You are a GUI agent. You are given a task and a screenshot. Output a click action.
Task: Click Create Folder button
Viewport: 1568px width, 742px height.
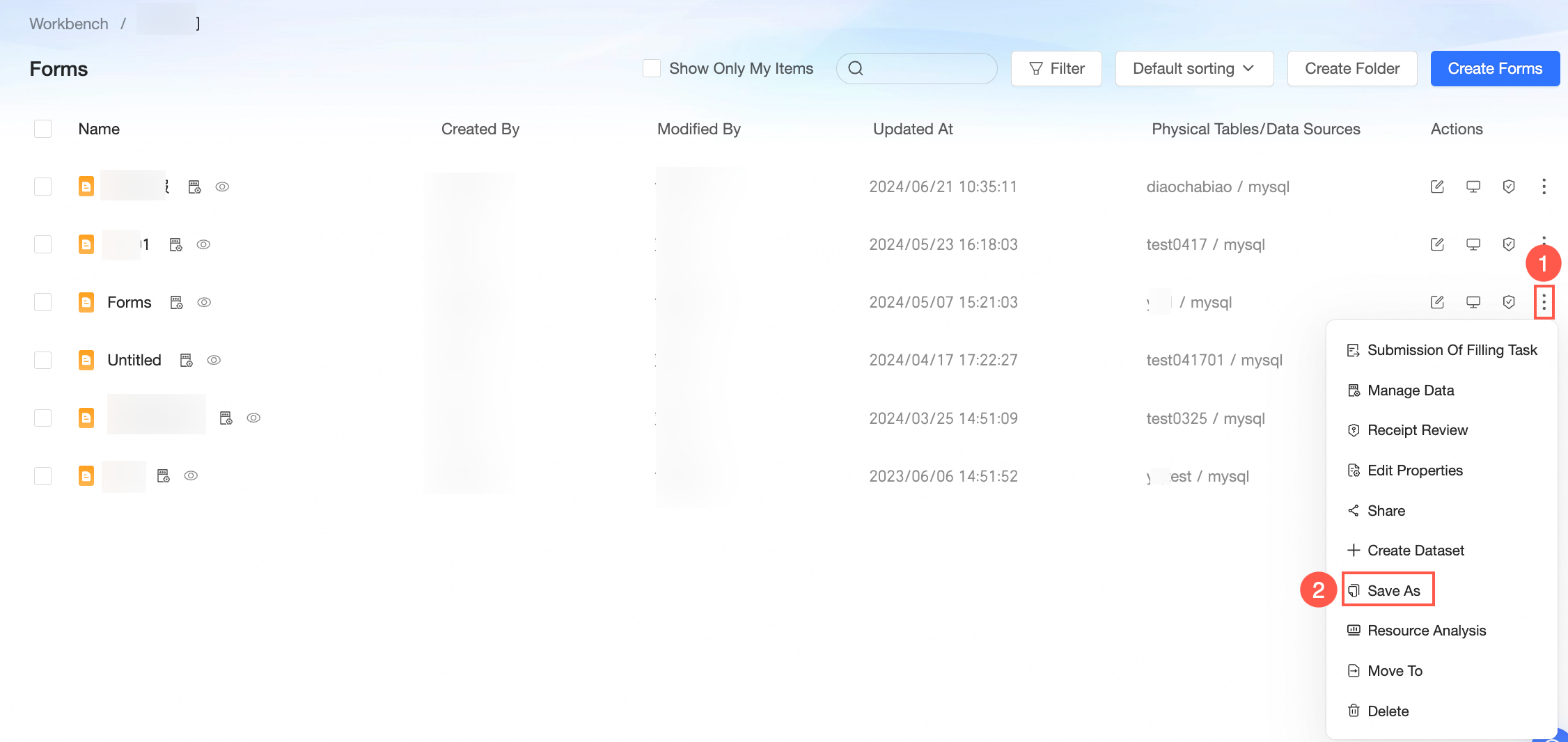point(1352,68)
